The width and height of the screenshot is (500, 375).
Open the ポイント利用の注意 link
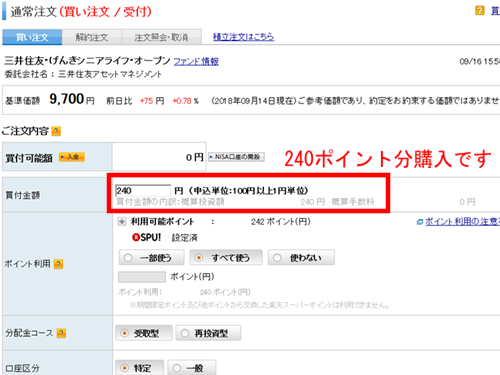pos(462,221)
